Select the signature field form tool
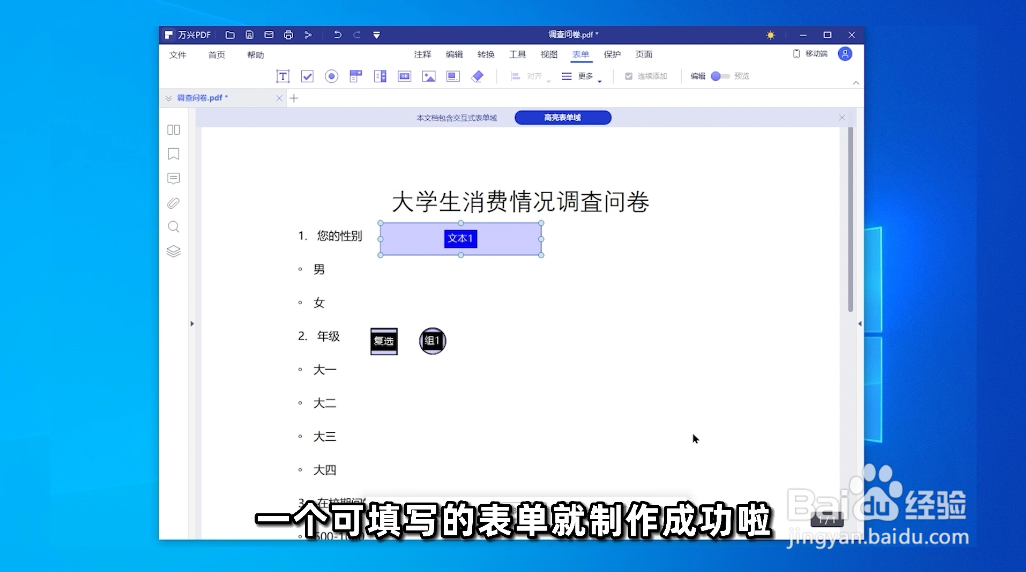 click(x=453, y=77)
